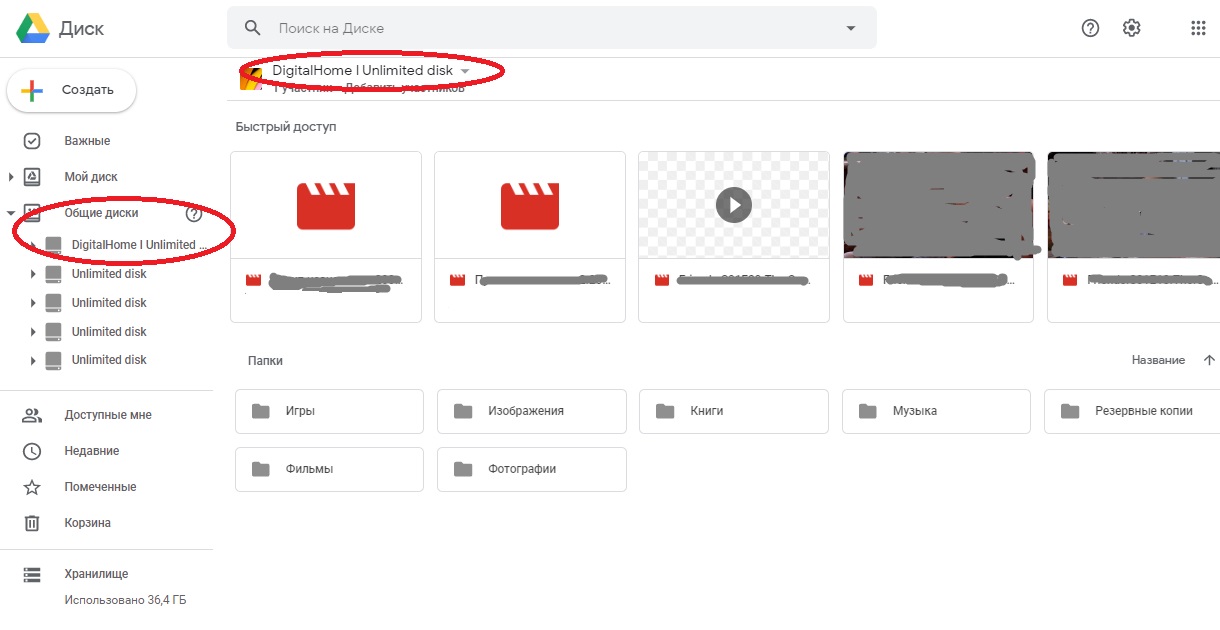
Task: Click the magnifier search icon
Action: pyautogui.click(x=254, y=28)
